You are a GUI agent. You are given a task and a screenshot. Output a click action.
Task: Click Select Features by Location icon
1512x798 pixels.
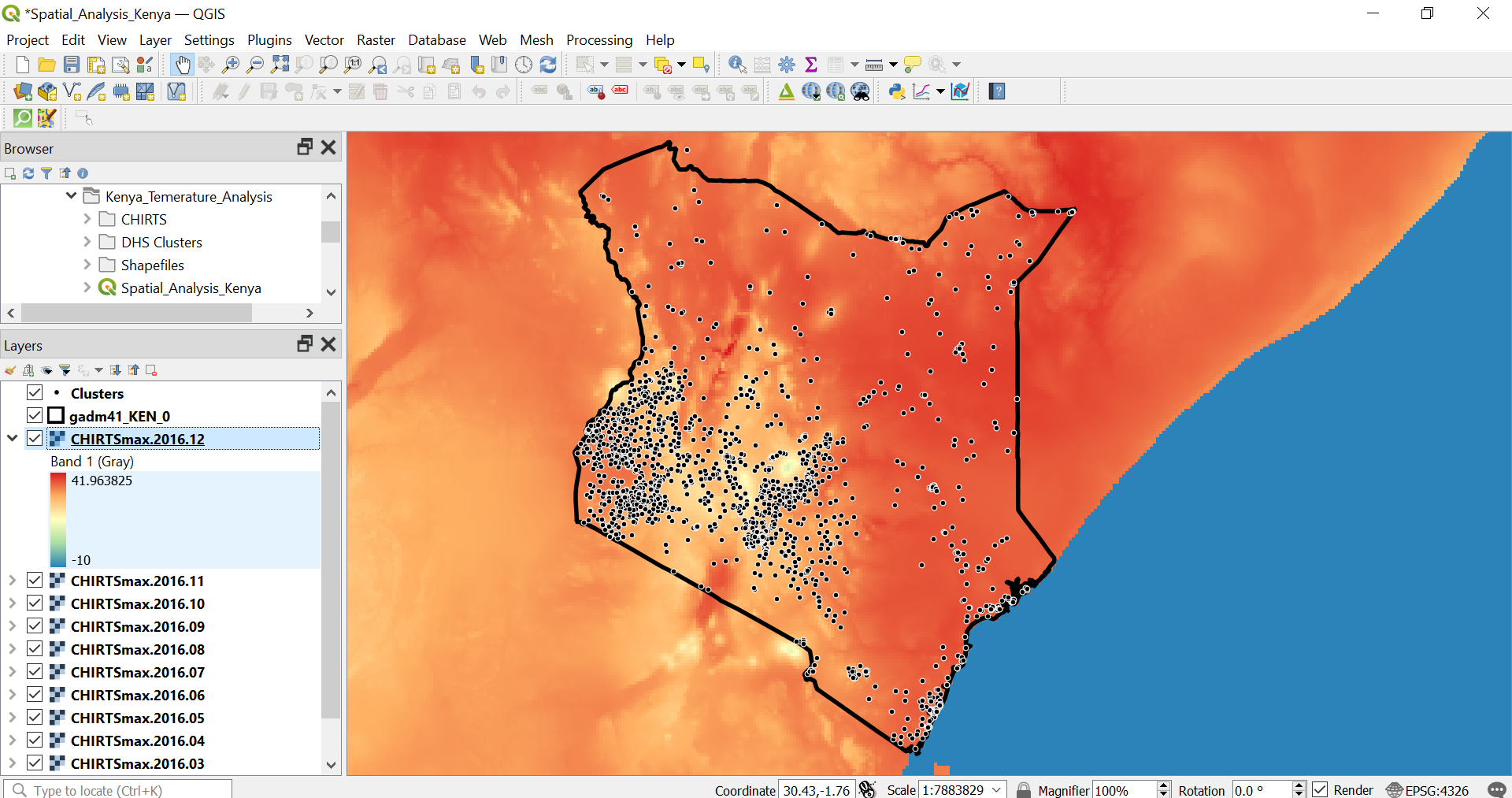701,65
